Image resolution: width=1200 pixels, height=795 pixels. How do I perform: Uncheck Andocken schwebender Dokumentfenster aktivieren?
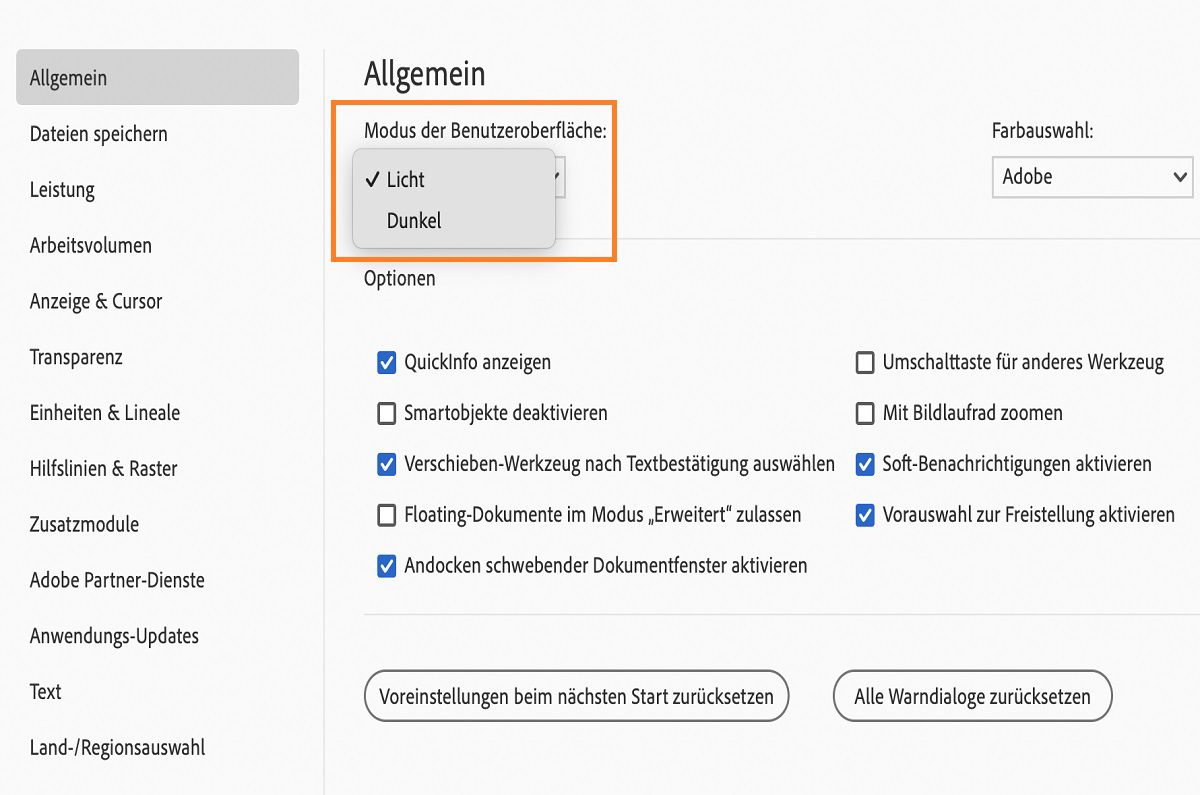pyautogui.click(x=387, y=566)
